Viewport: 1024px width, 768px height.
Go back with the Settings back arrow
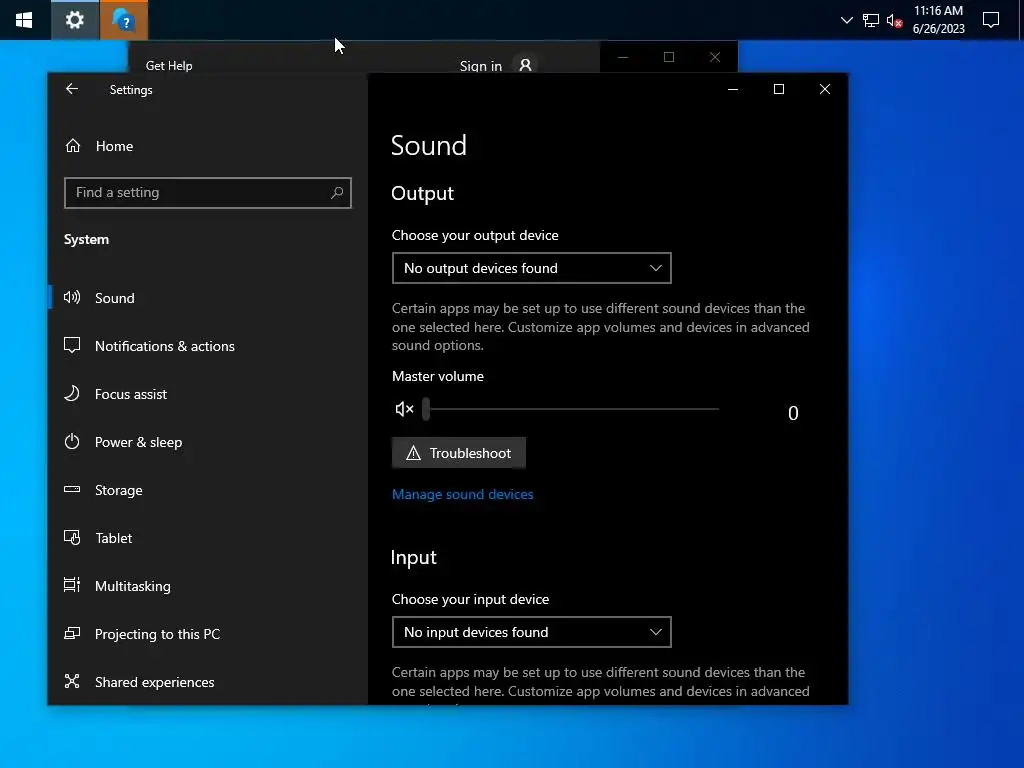72,89
